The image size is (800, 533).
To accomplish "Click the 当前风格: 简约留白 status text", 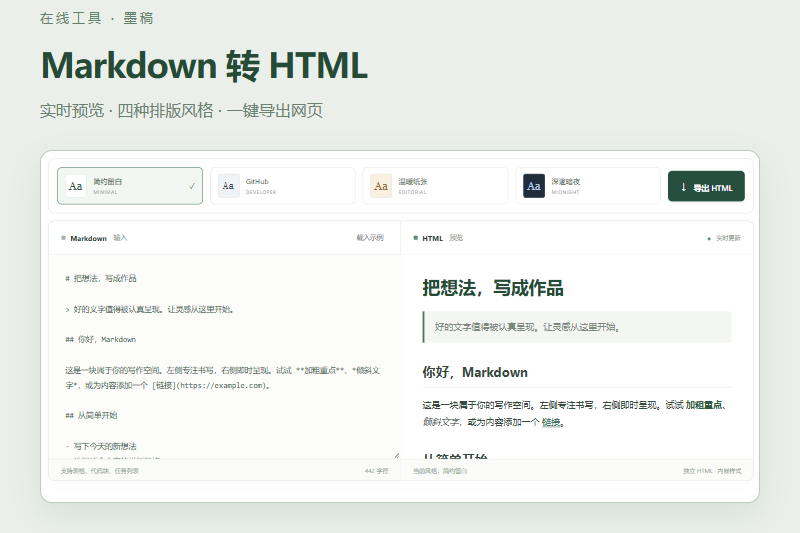I will tap(440, 471).
